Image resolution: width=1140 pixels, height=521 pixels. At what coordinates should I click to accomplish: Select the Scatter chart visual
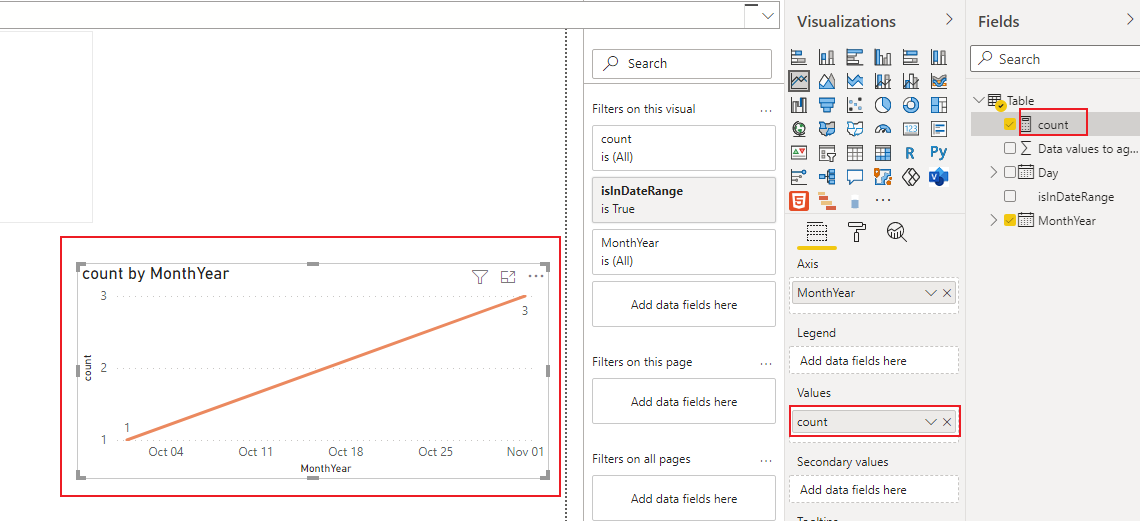pyautogui.click(x=855, y=105)
